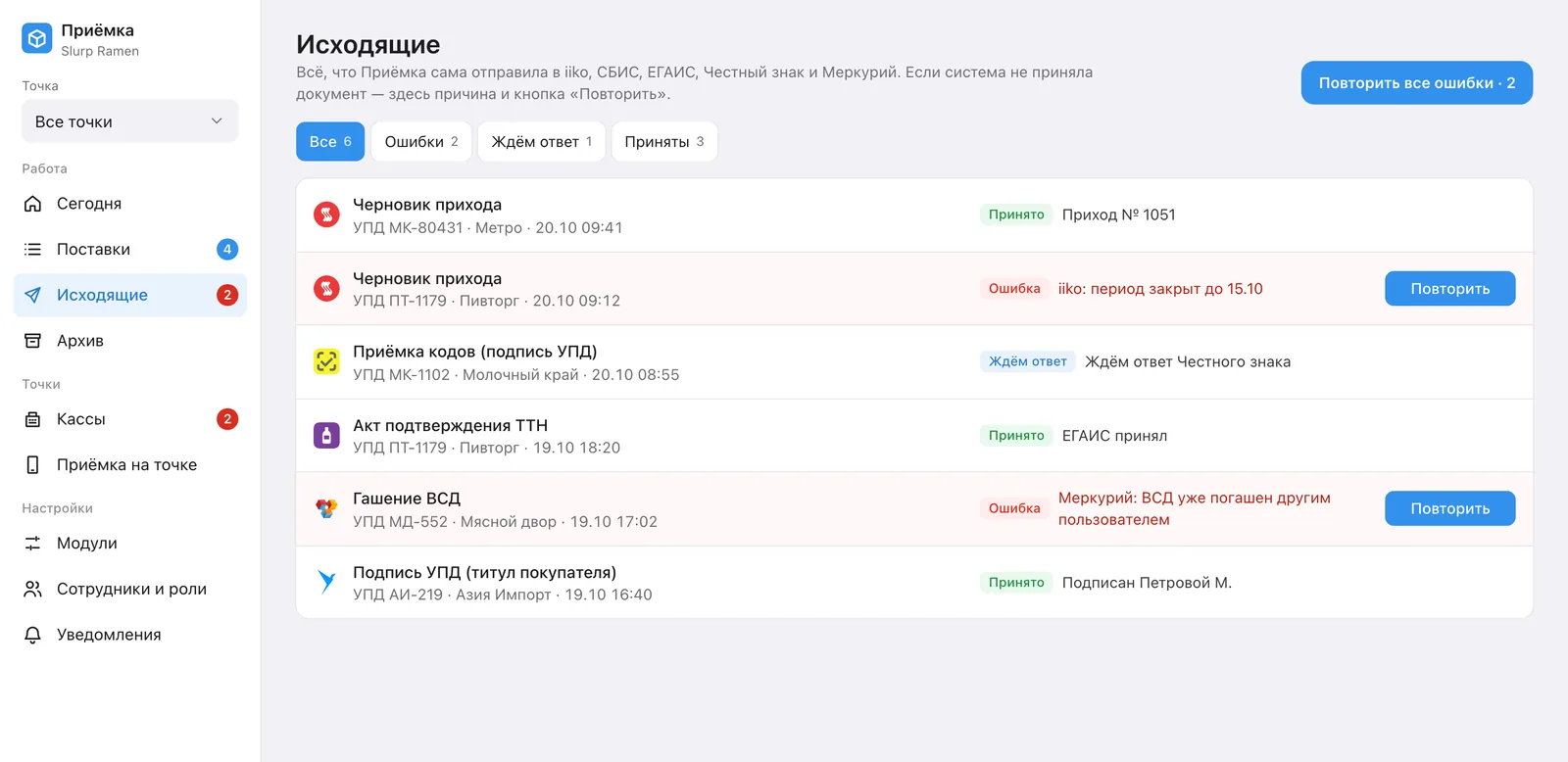
Task: Switch to the Ждём ответ 1 tab
Action: [541, 141]
